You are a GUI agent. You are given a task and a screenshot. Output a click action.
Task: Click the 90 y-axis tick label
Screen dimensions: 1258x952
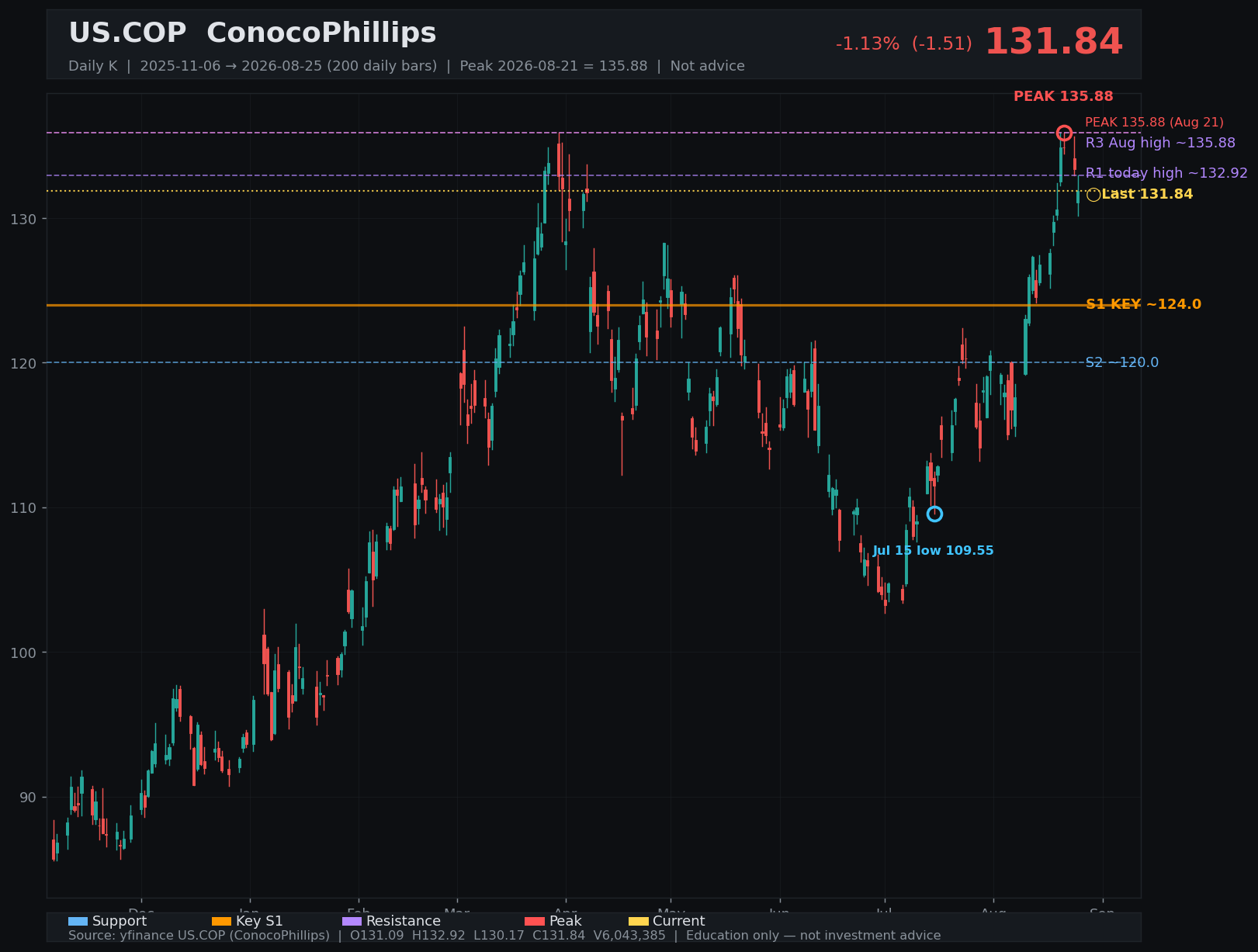(27, 798)
